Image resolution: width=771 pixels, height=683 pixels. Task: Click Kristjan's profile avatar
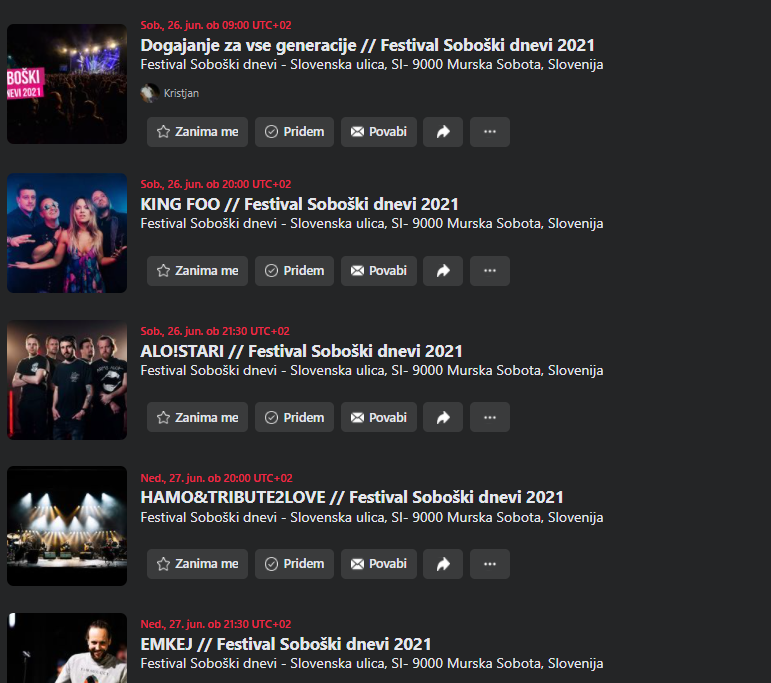coord(149,93)
